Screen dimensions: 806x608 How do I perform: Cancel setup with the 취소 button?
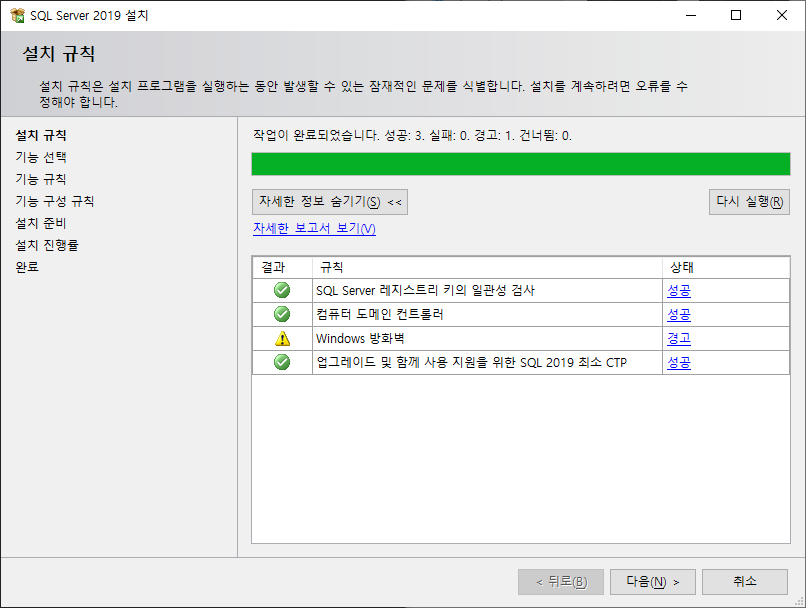click(745, 582)
